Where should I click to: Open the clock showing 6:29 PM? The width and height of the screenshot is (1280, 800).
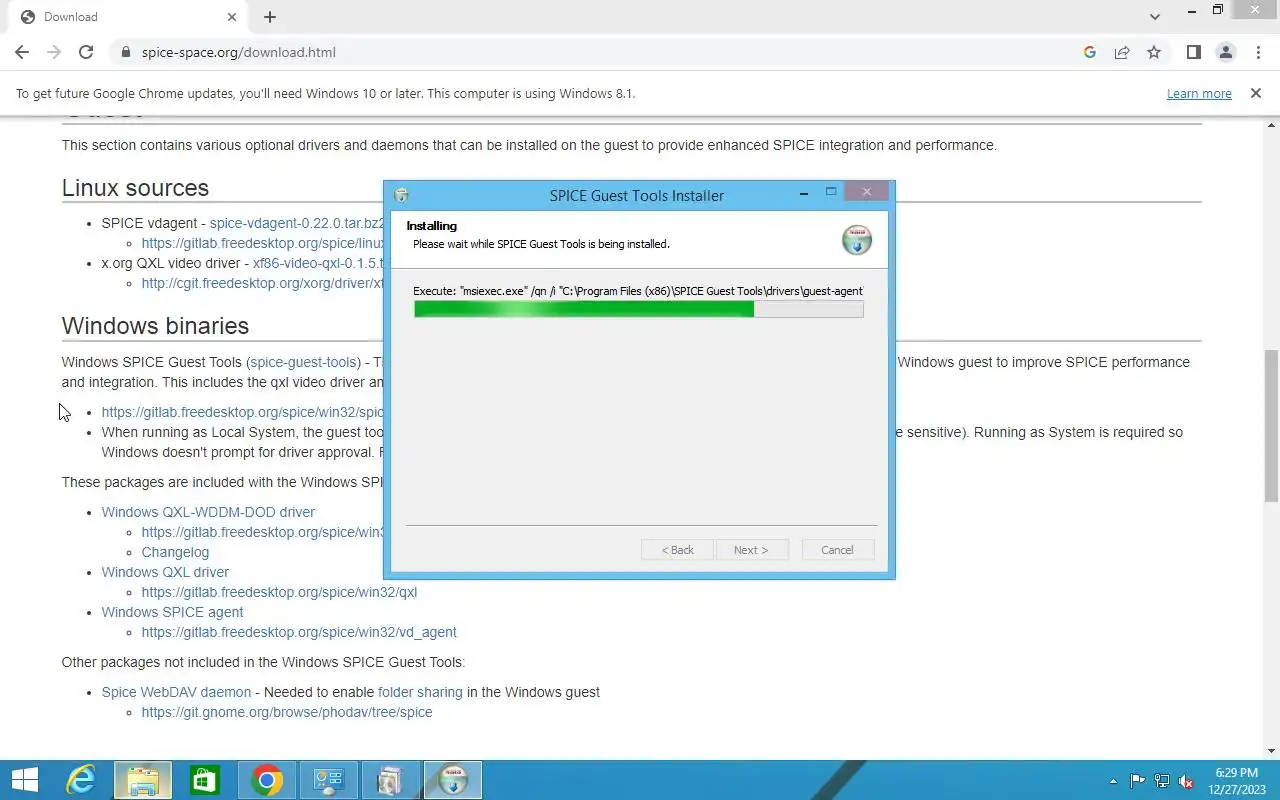pos(1236,781)
